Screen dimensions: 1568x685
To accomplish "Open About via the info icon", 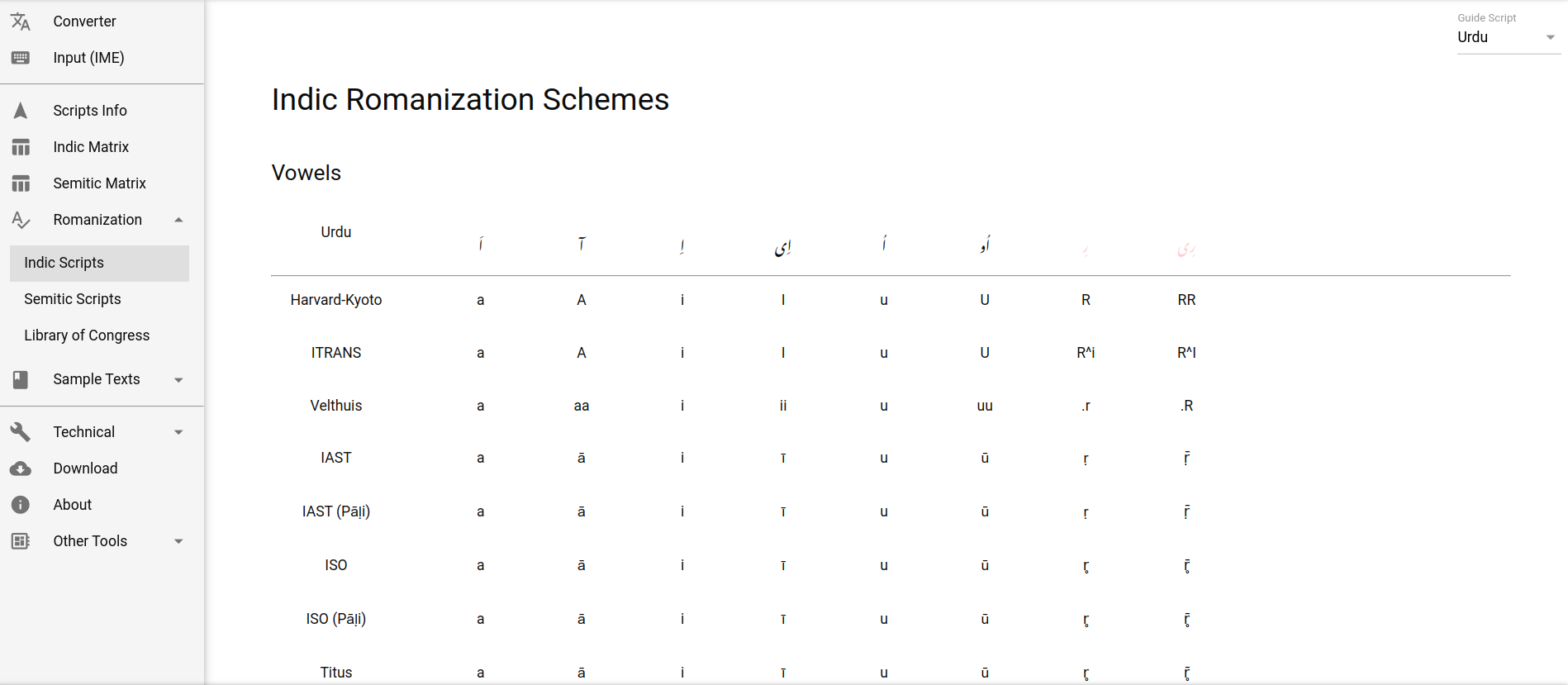I will tap(21, 504).
